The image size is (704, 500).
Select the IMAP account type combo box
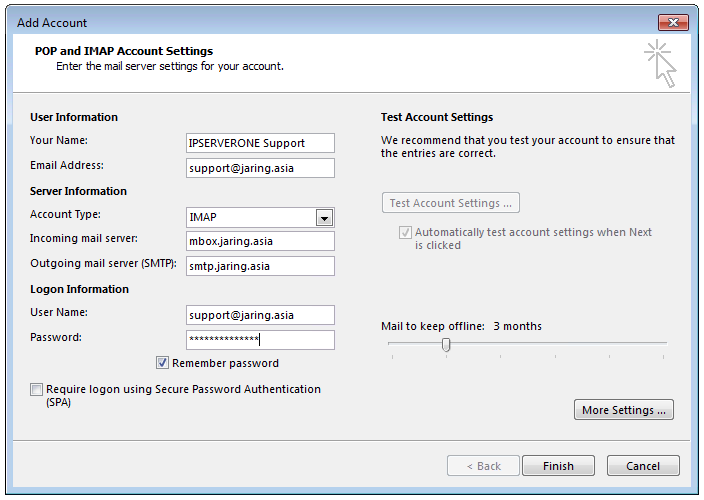(260, 217)
